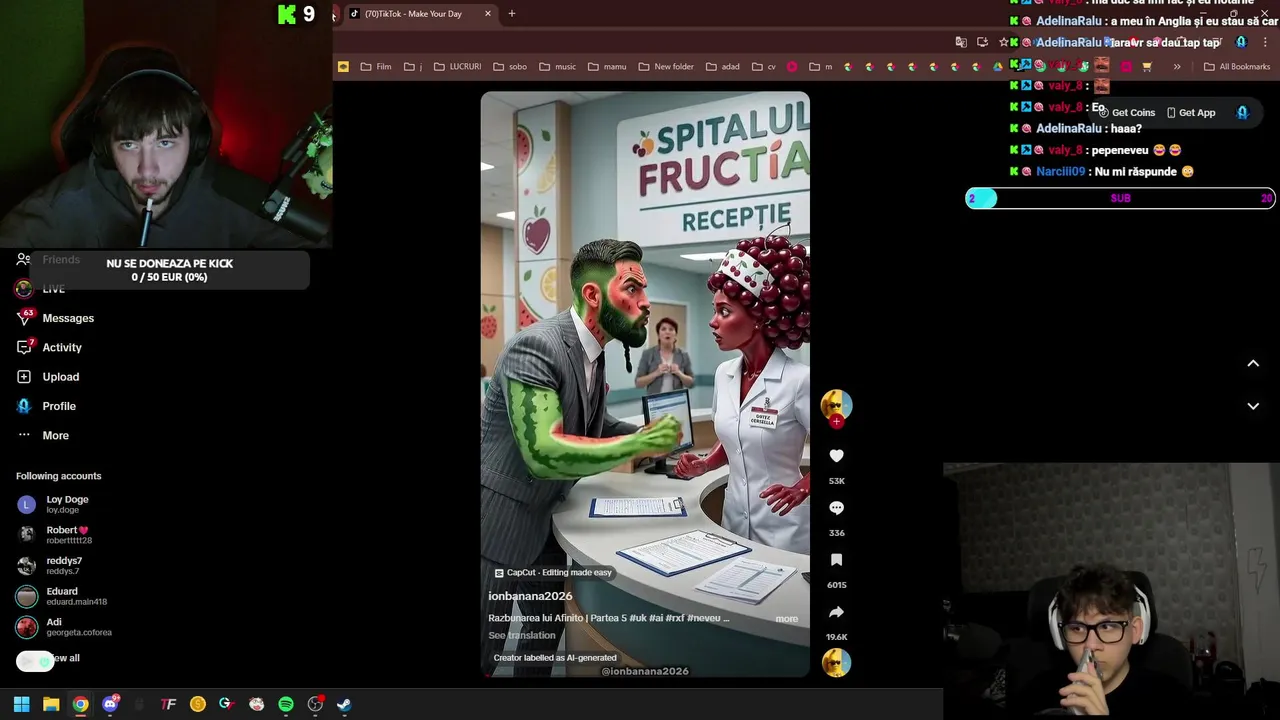Open Upload in TikTok sidebar
Image resolution: width=1280 pixels, height=720 pixels.
[x=60, y=377]
